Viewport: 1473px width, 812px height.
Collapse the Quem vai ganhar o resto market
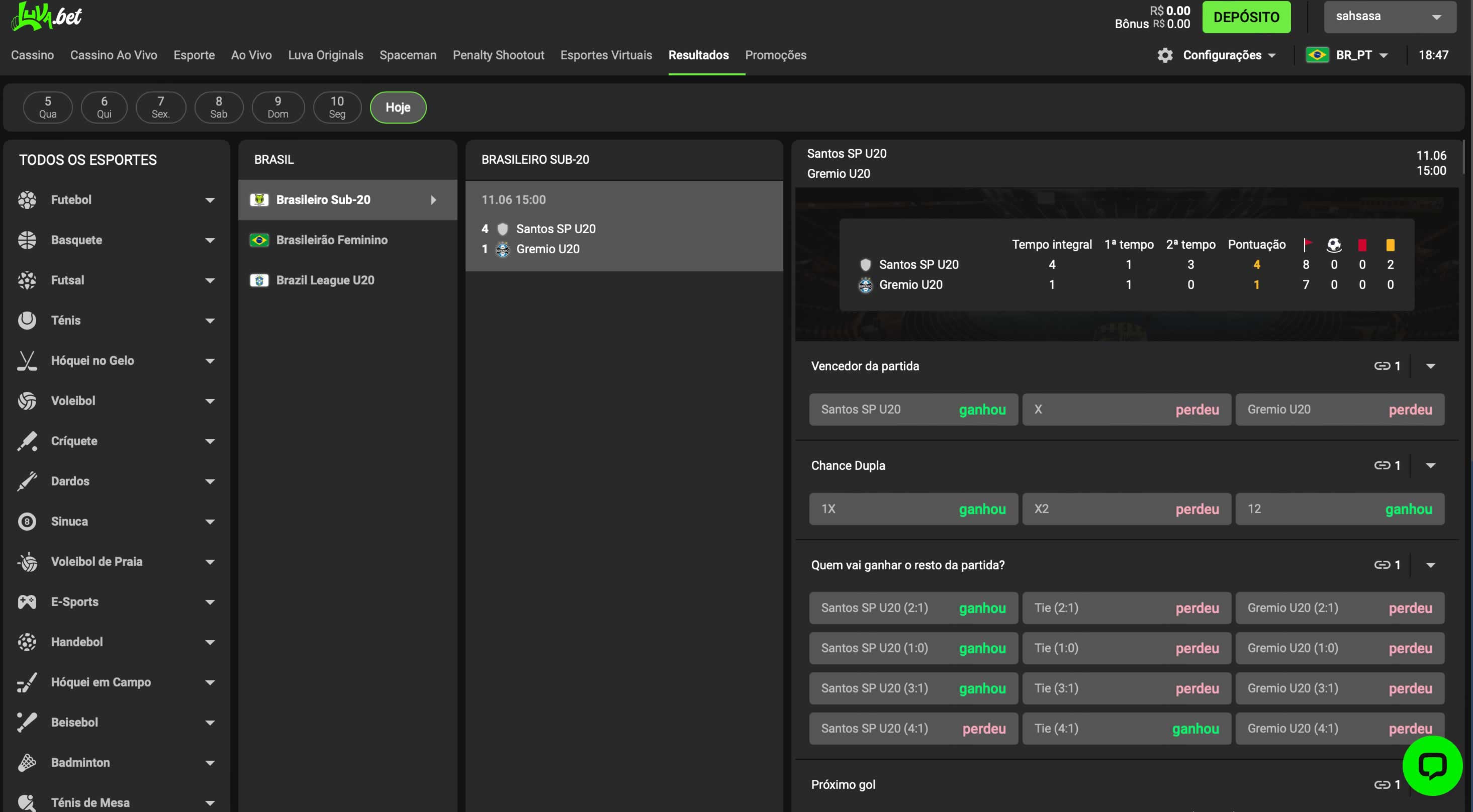[1430, 565]
